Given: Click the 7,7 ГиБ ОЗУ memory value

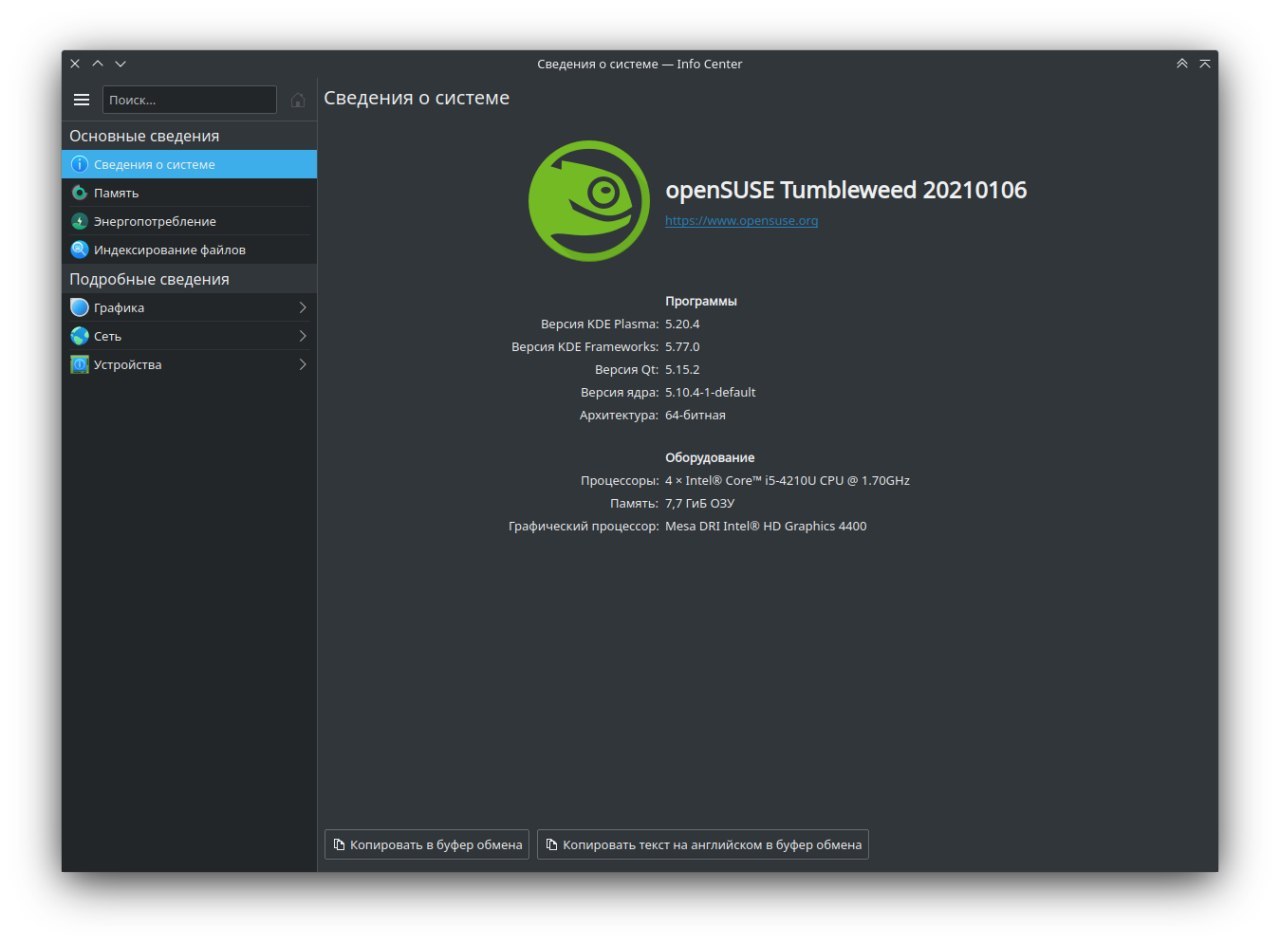Looking at the screenshot, I should (x=699, y=503).
